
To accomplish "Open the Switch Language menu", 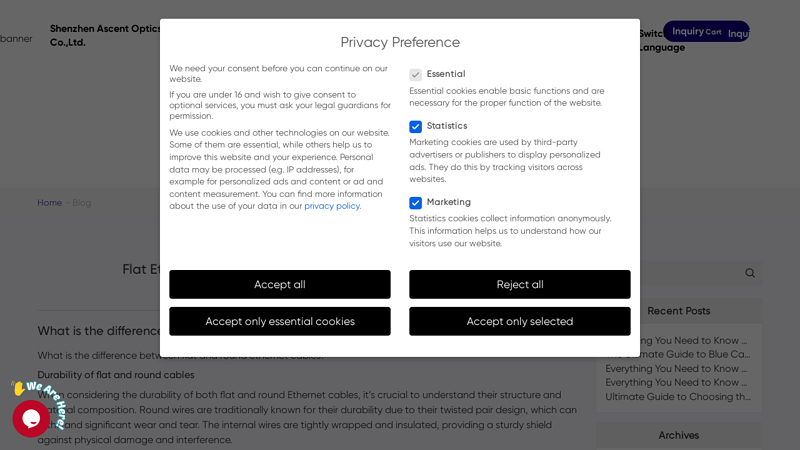I will pos(661,41).
